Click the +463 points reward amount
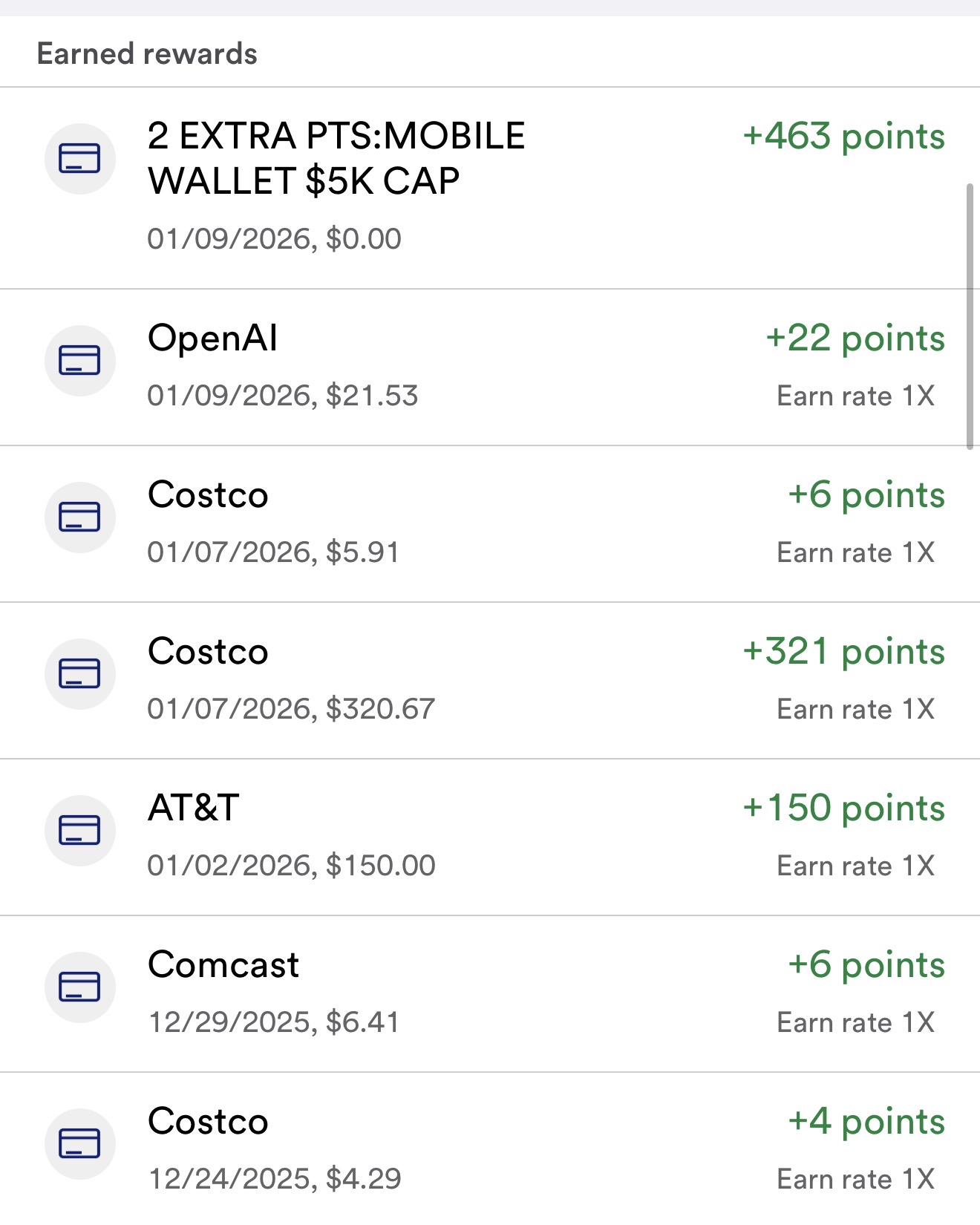The width and height of the screenshot is (980, 1225). coord(843,137)
